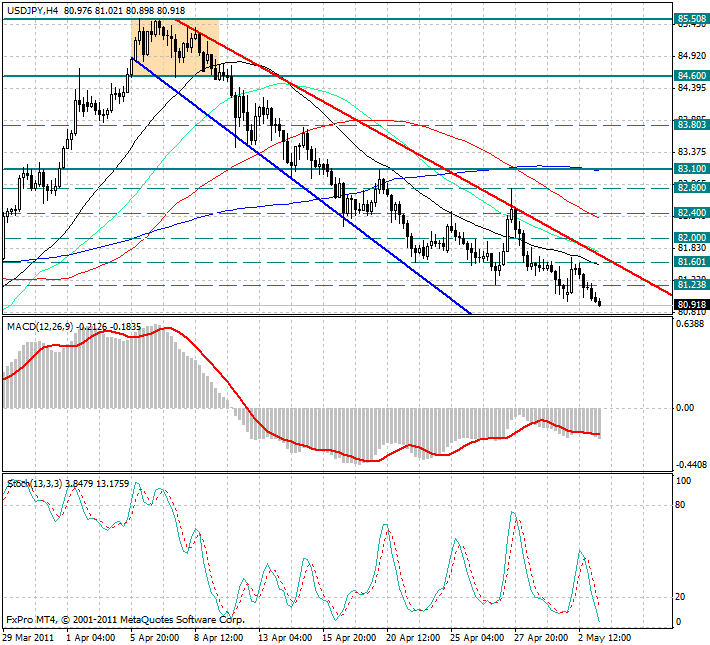
Task: Click the Stochastic 80 level label
Action: [x=680, y=505]
